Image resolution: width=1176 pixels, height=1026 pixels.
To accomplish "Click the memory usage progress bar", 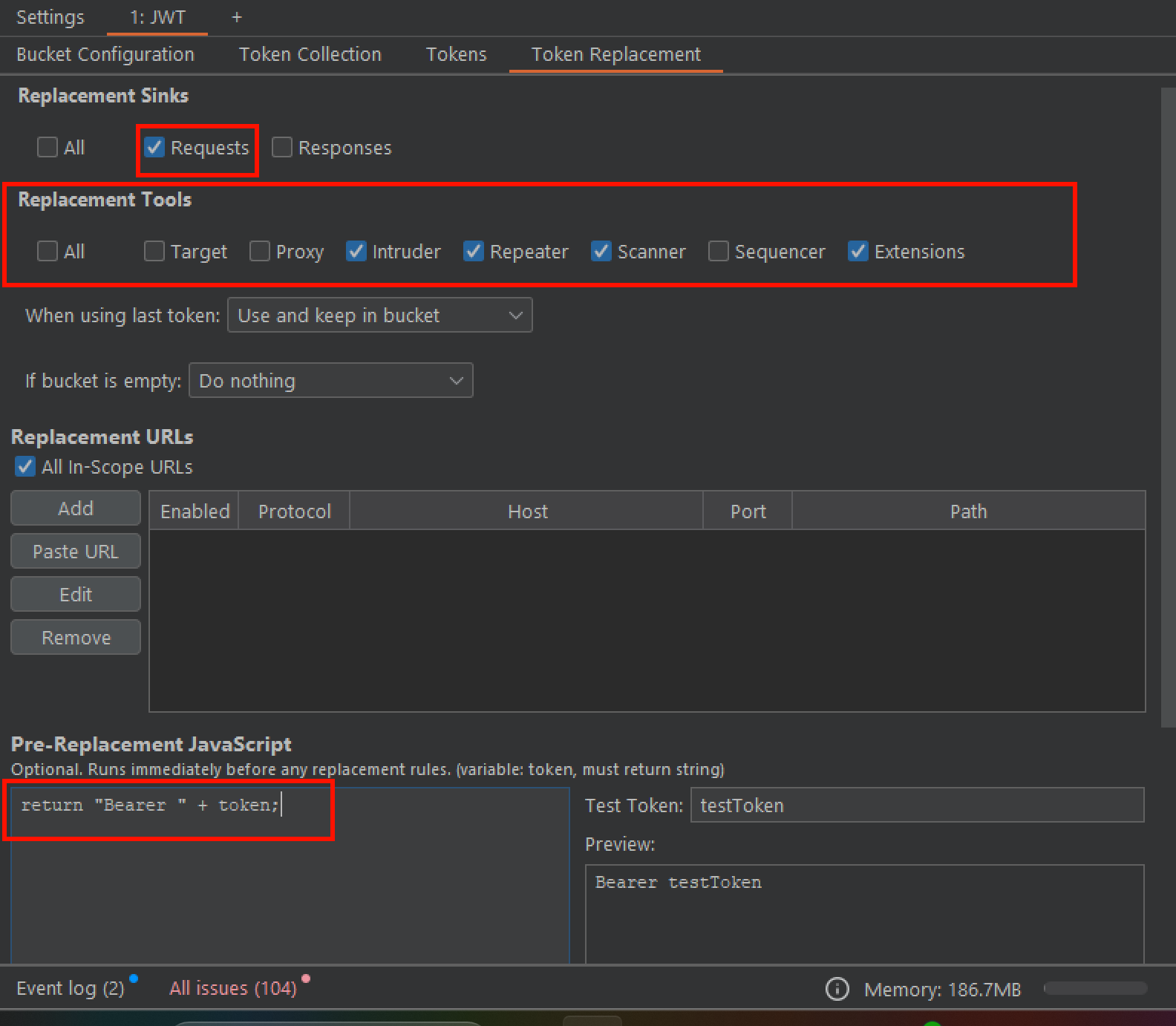I will (x=1095, y=988).
